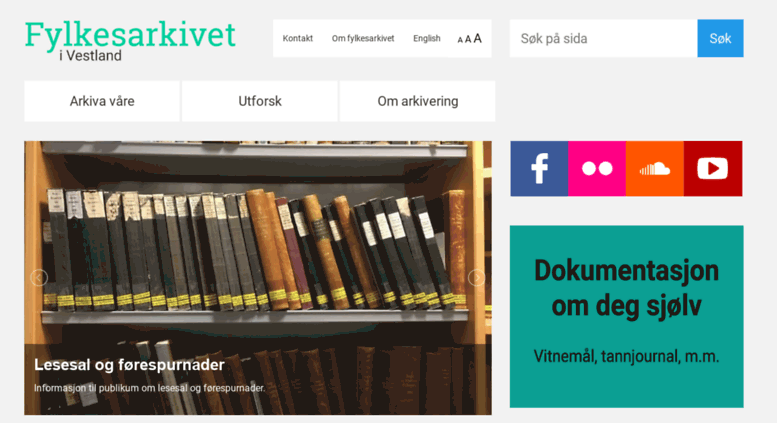Expand the Arkiva våre menu
The width and height of the screenshot is (777, 423).
102,101
